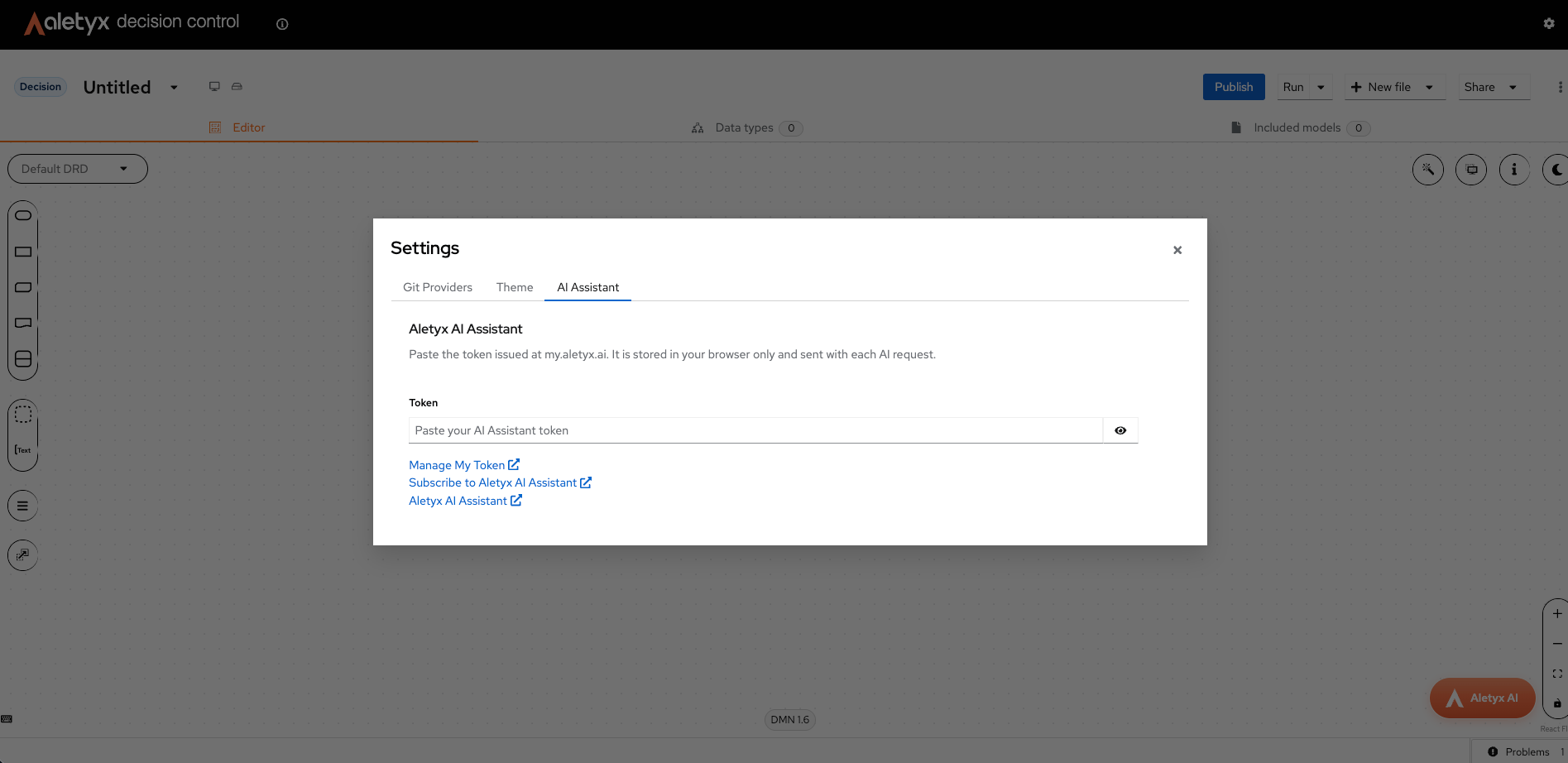Select the Knowledge Source node tool

coord(23,323)
